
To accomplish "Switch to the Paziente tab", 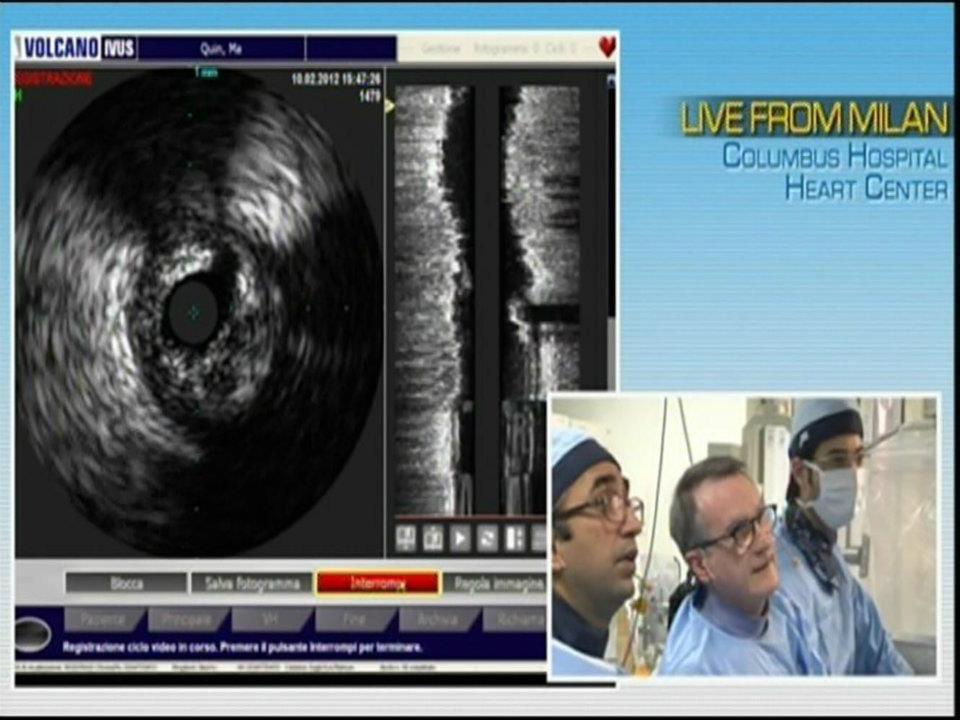I will [103, 620].
